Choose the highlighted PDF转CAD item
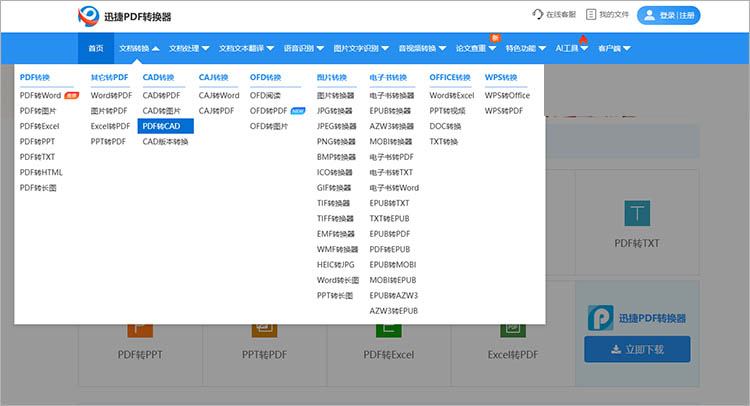750x406 pixels. [x=165, y=126]
